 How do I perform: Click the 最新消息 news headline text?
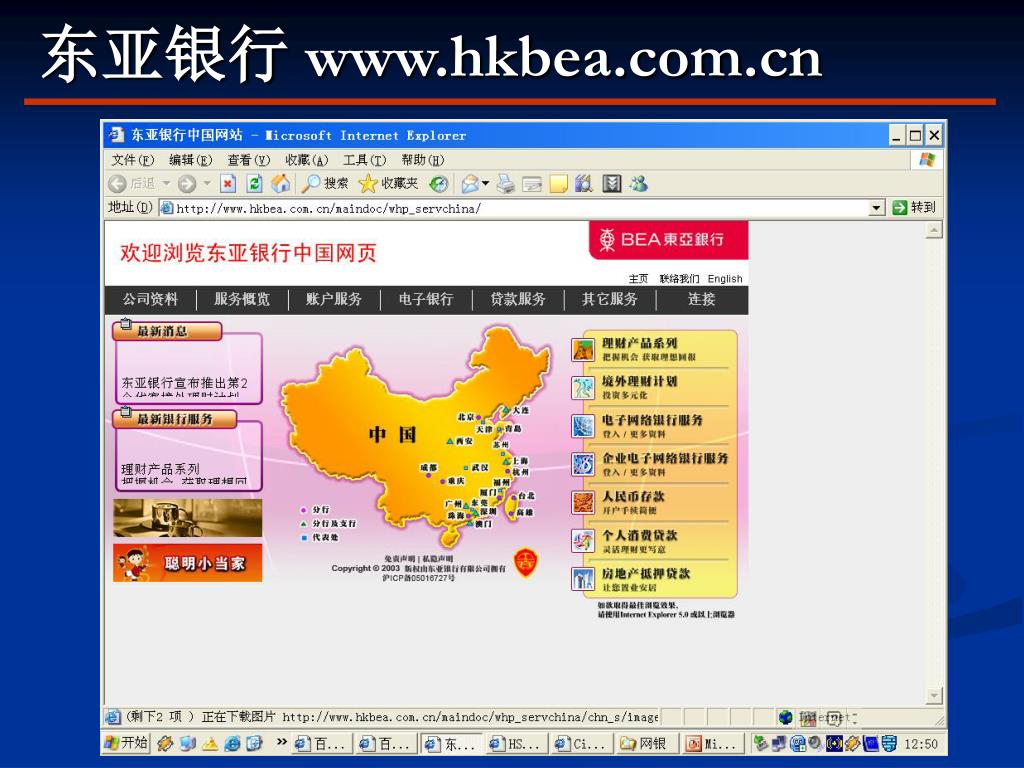tap(185, 388)
